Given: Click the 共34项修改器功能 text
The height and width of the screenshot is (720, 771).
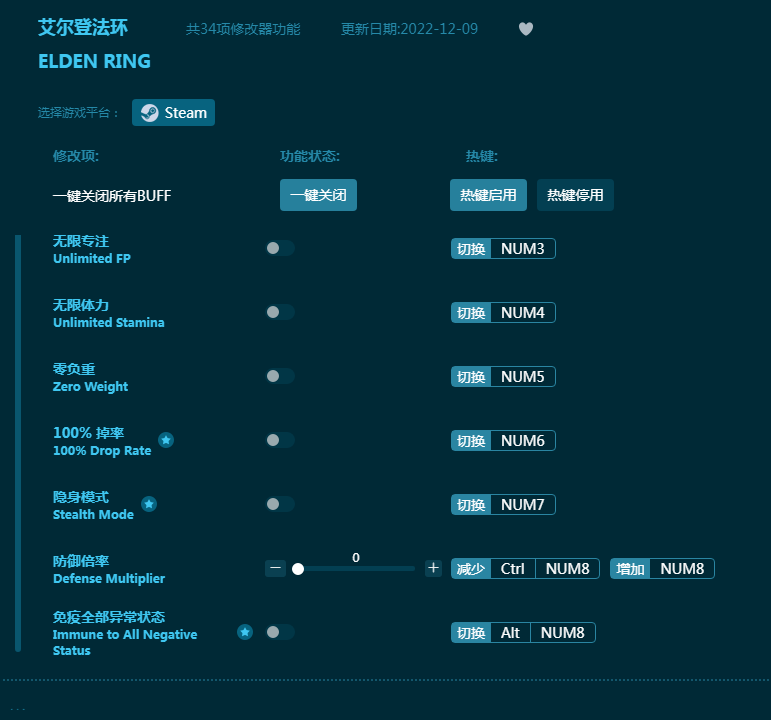Looking at the screenshot, I should coord(243,29).
